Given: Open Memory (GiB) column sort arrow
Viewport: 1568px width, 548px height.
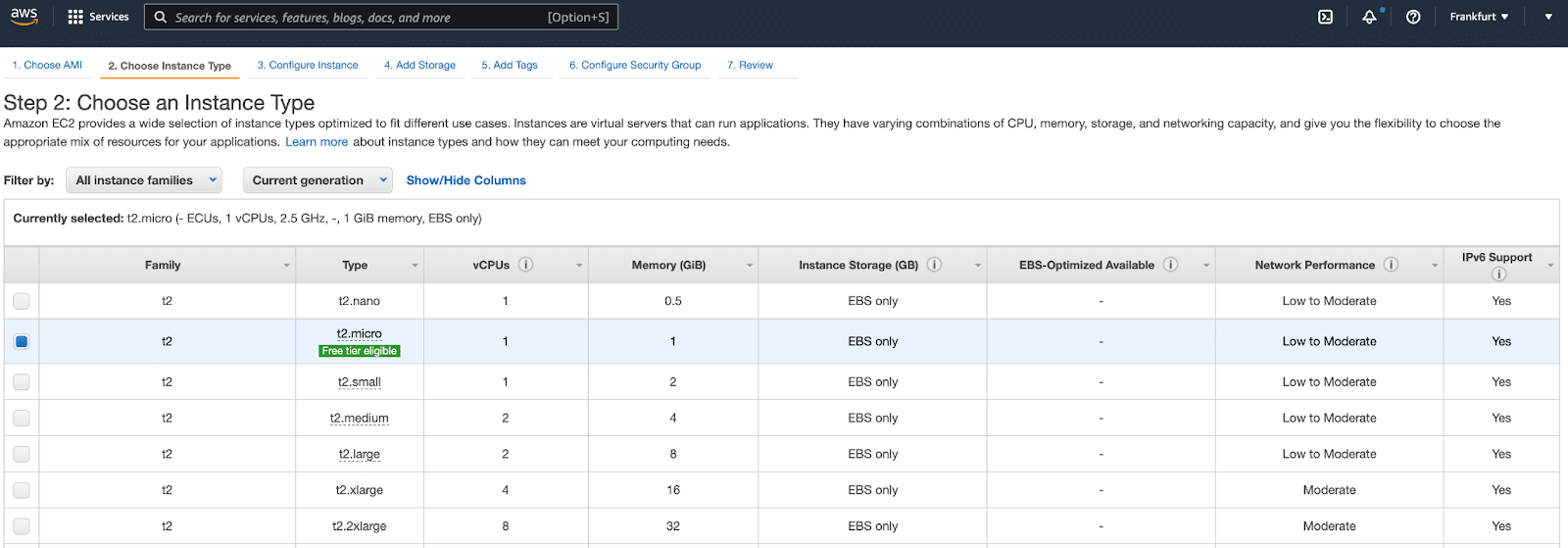Looking at the screenshot, I should click(x=750, y=266).
